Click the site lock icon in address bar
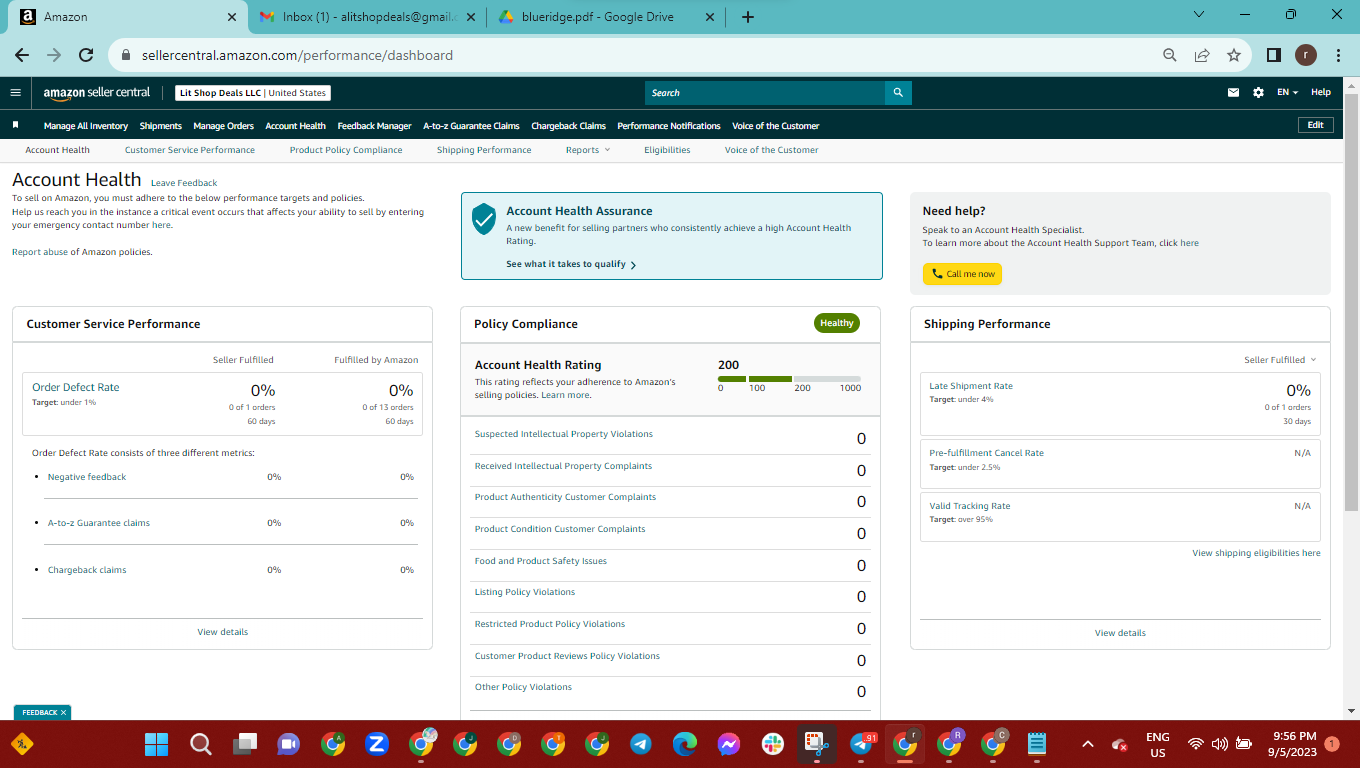The height and width of the screenshot is (768, 1360). coord(126,55)
